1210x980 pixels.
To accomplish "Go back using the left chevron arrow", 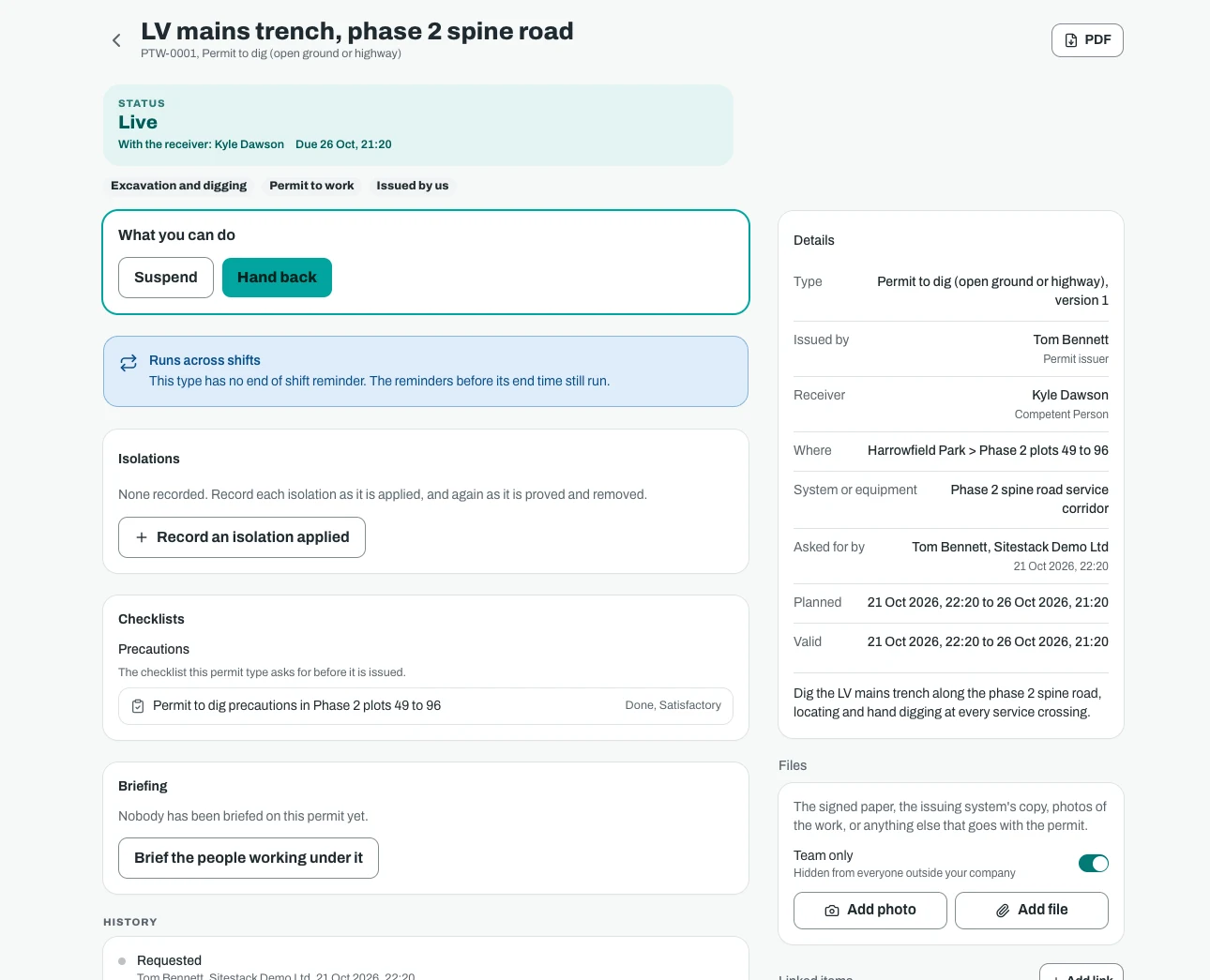I will click(116, 40).
